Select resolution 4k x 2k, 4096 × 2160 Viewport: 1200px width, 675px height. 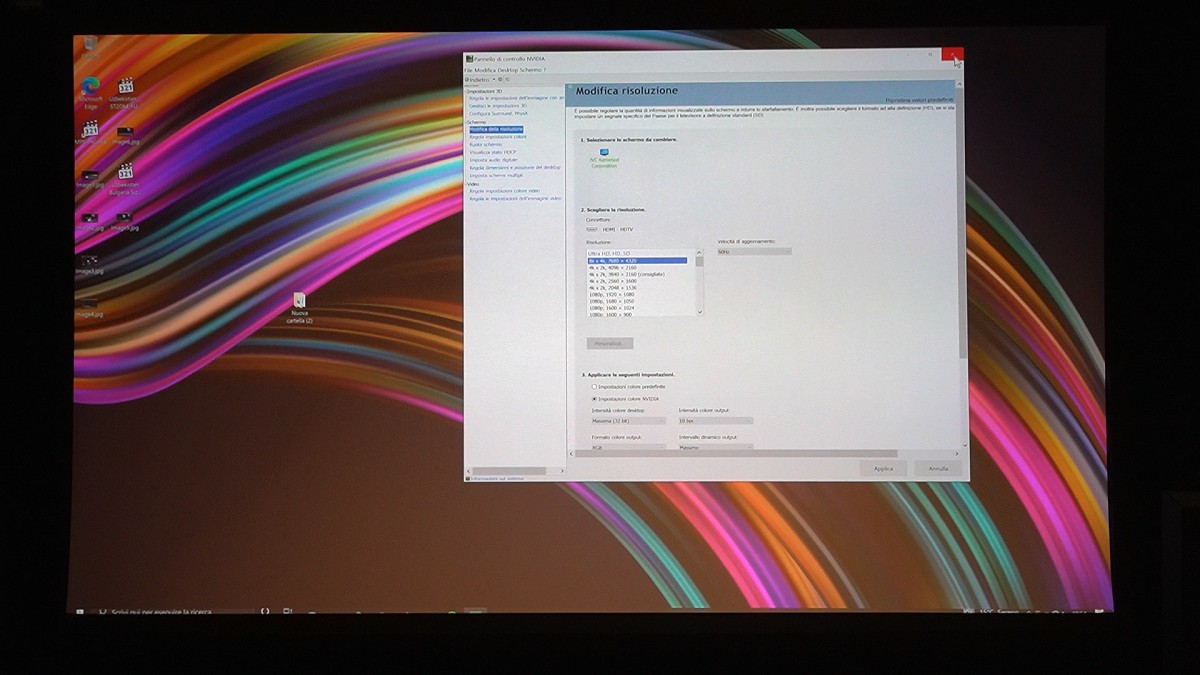coord(613,268)
